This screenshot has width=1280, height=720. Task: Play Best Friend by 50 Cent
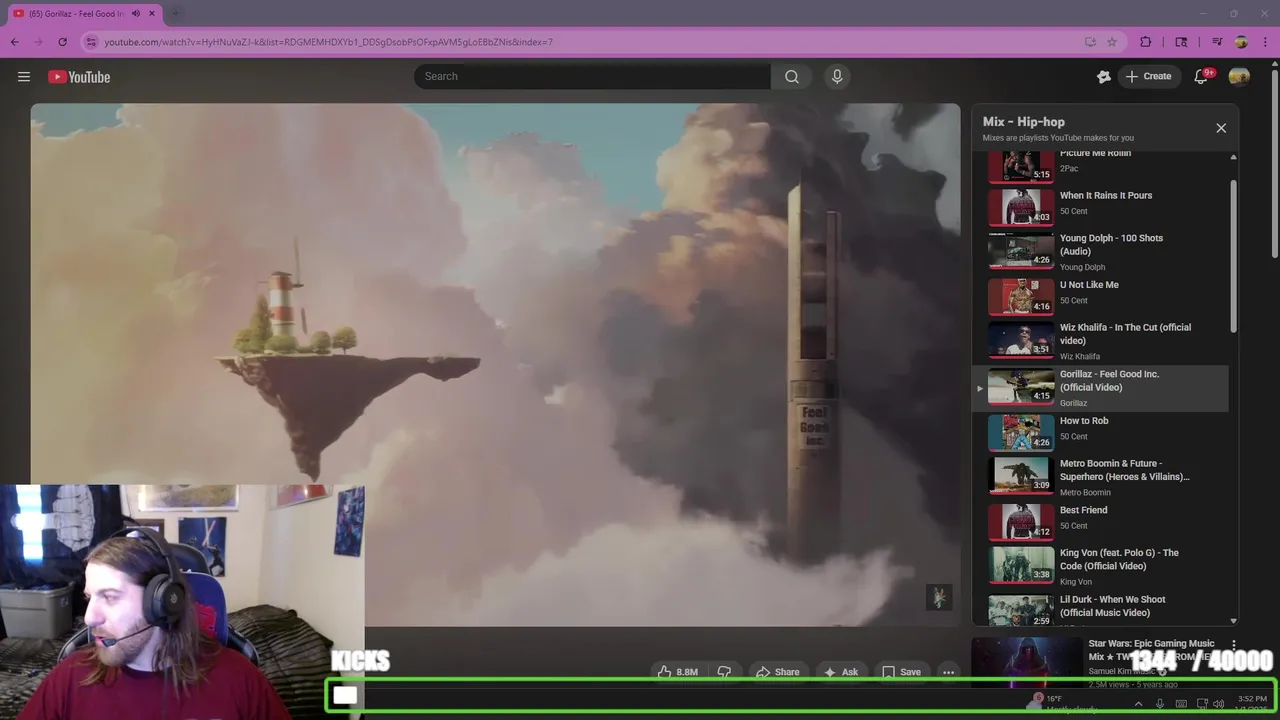point(1102,521)
